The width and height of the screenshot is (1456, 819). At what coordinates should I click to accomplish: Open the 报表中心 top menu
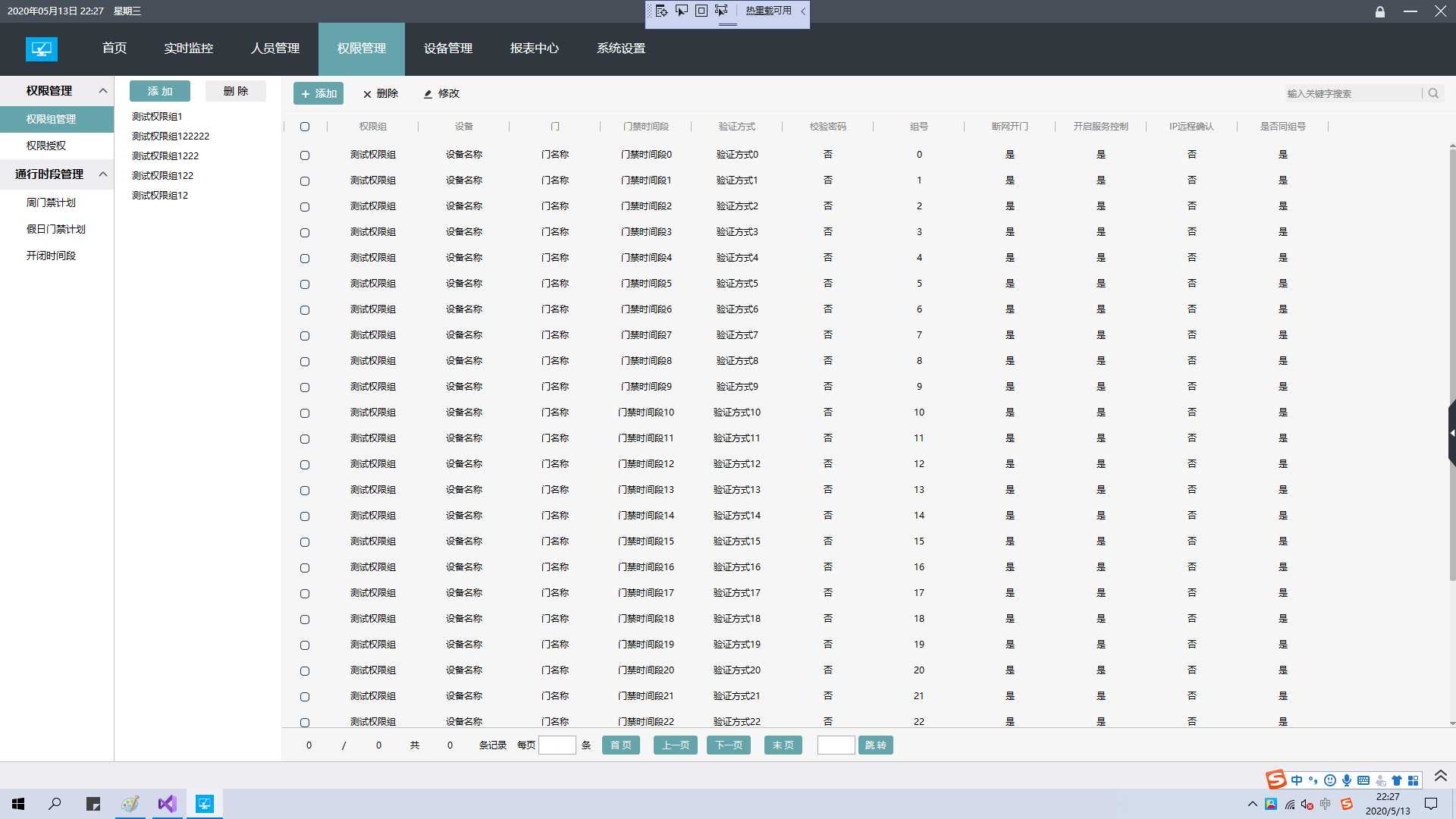pos(535,49)
